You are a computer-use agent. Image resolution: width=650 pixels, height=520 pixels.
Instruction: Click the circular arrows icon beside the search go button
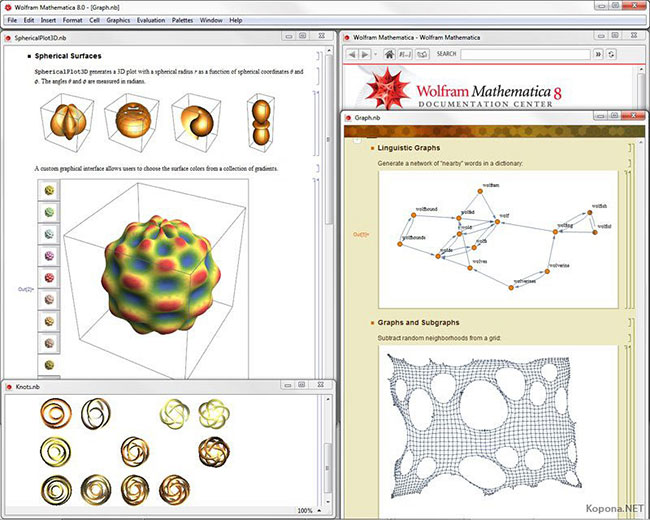click(x=611, y=54)
